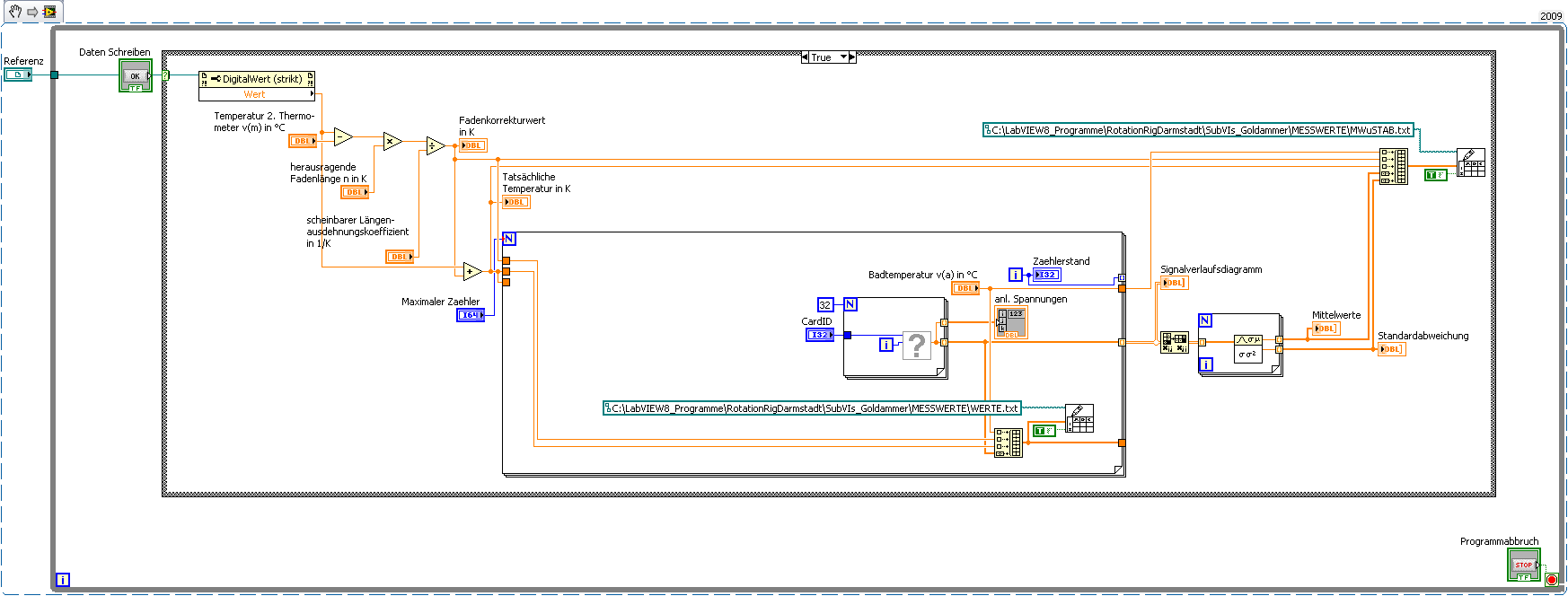
Task: Select the add function node
Action: pos(472,272)
